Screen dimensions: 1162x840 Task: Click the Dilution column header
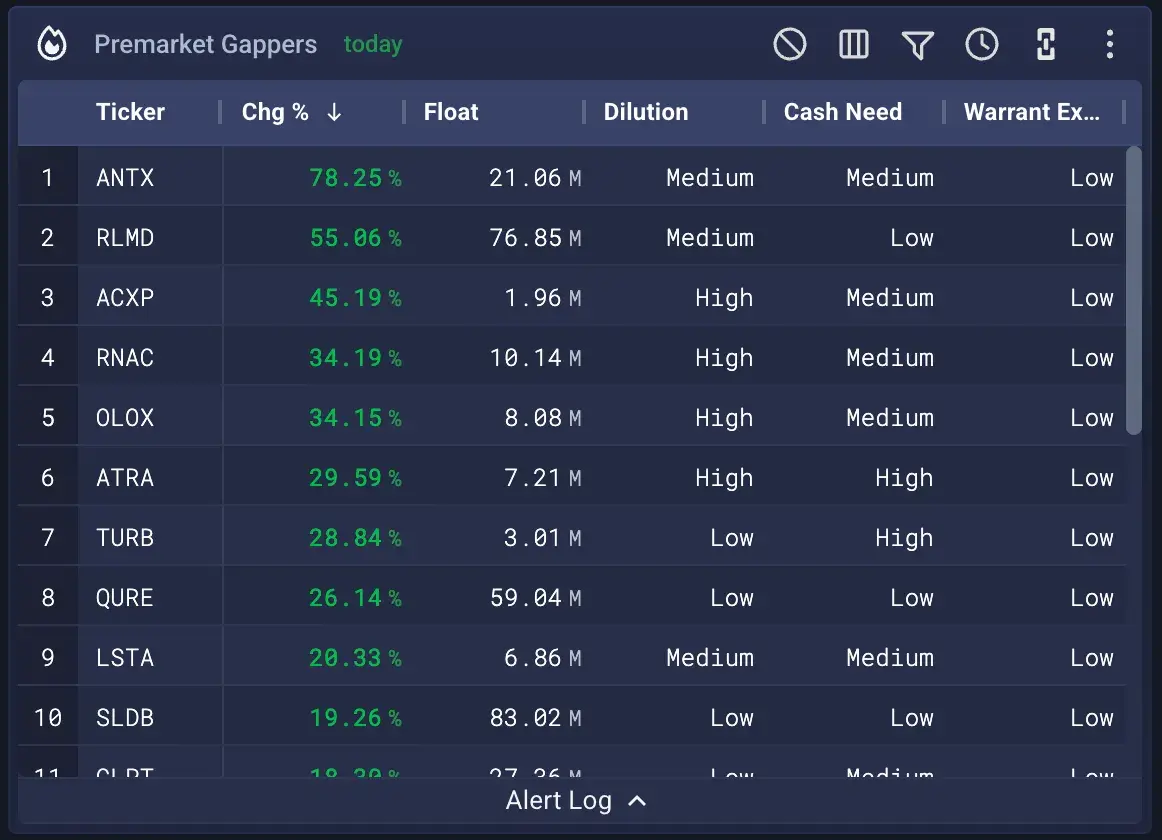(646, 112)
